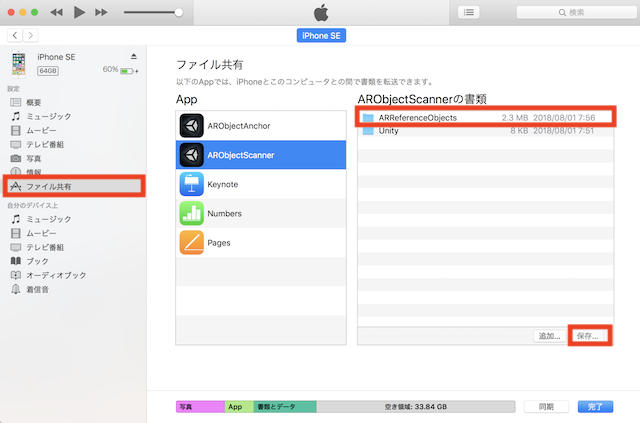Screen dimensions: 640x423
Task: Select the Numbers app name
Action: tap(224, 214)
